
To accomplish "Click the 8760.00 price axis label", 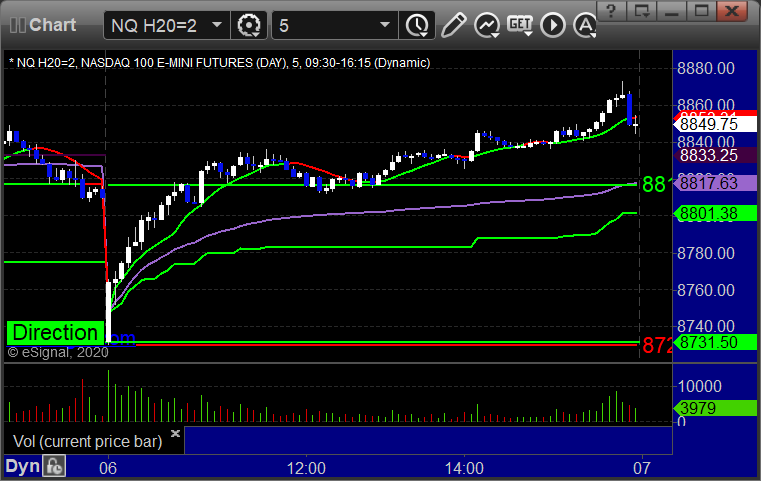I will (706, 290).
